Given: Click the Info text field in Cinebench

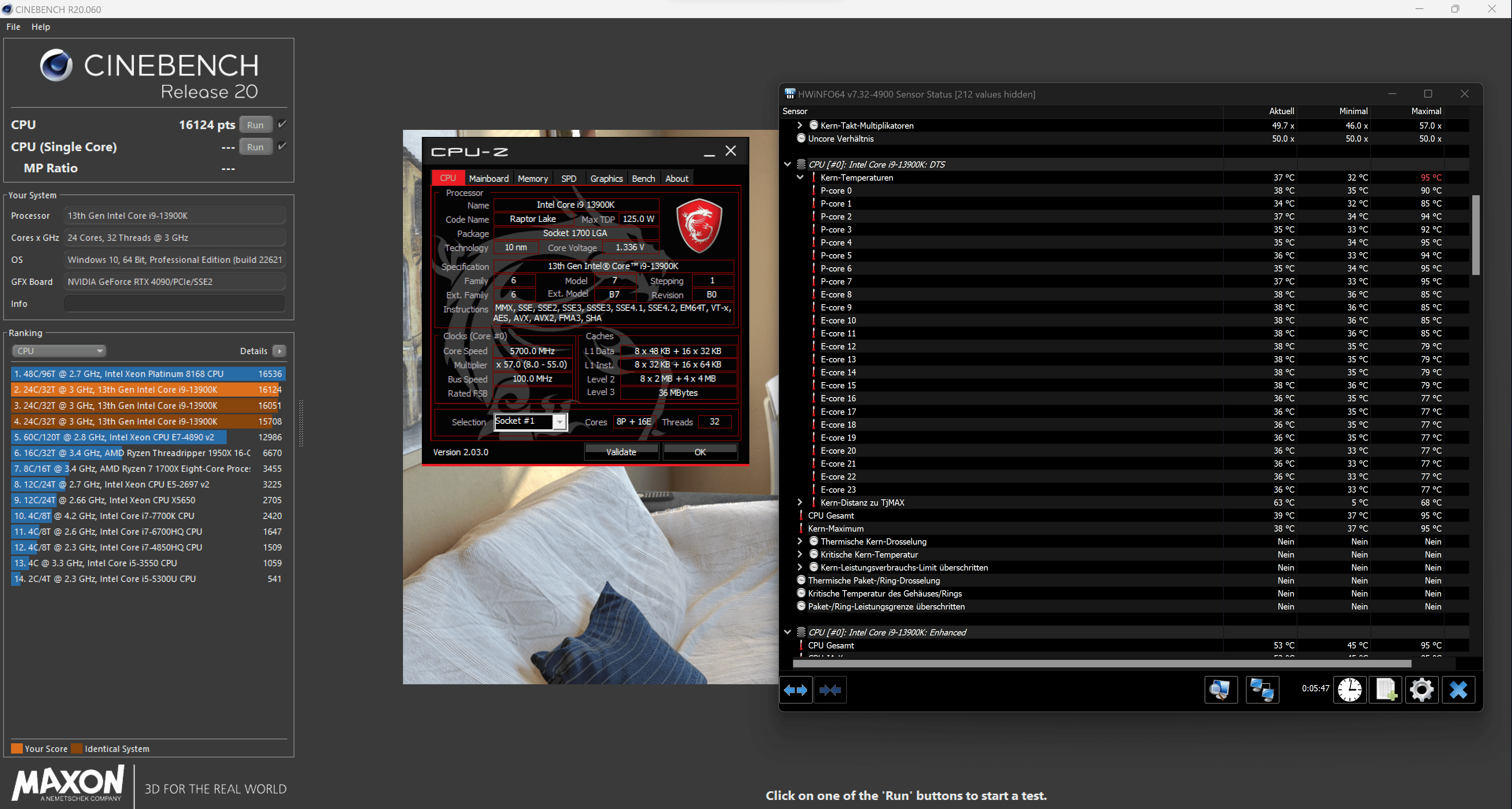Looking at the screenshot, I should coord(174,304).
